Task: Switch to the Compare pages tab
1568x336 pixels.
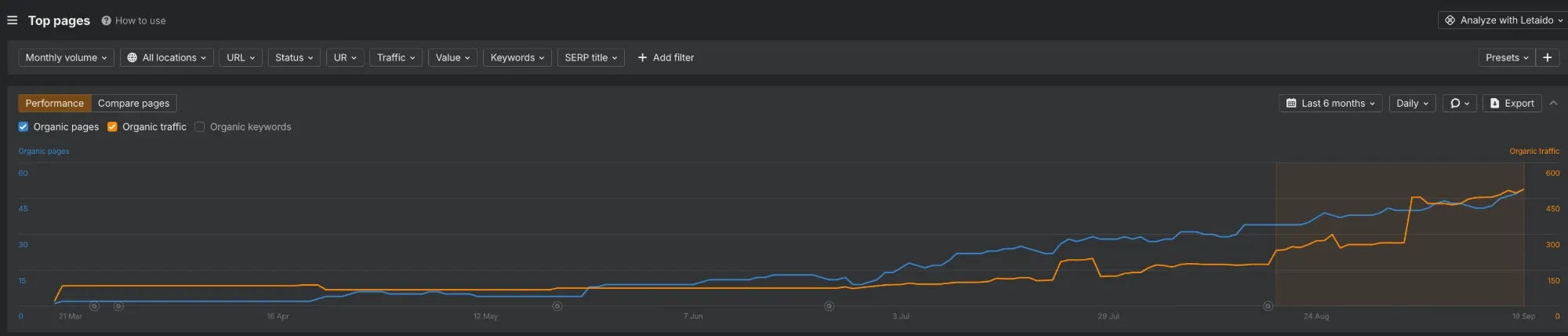Action: 133,103
